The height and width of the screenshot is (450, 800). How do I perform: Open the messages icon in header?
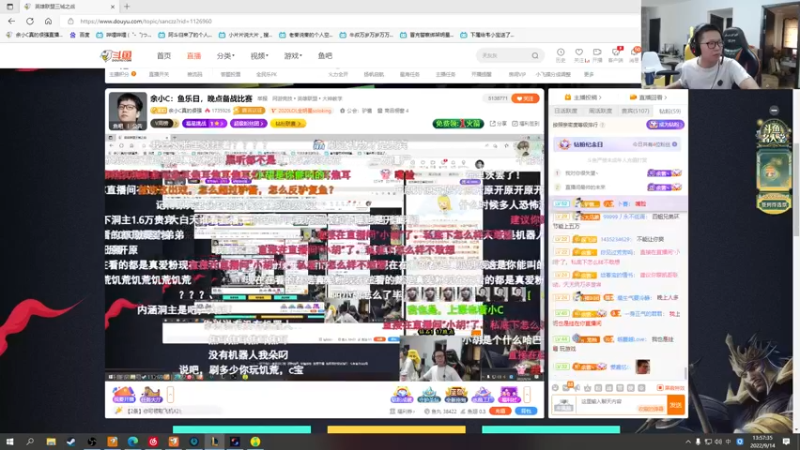[634, 55]
